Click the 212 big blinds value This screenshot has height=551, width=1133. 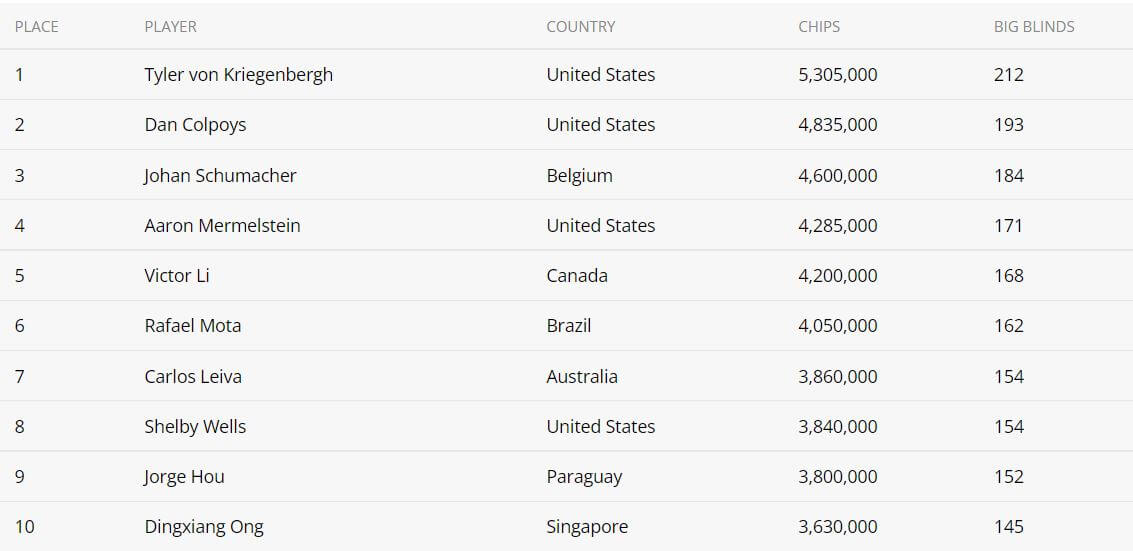(1009, 75)
